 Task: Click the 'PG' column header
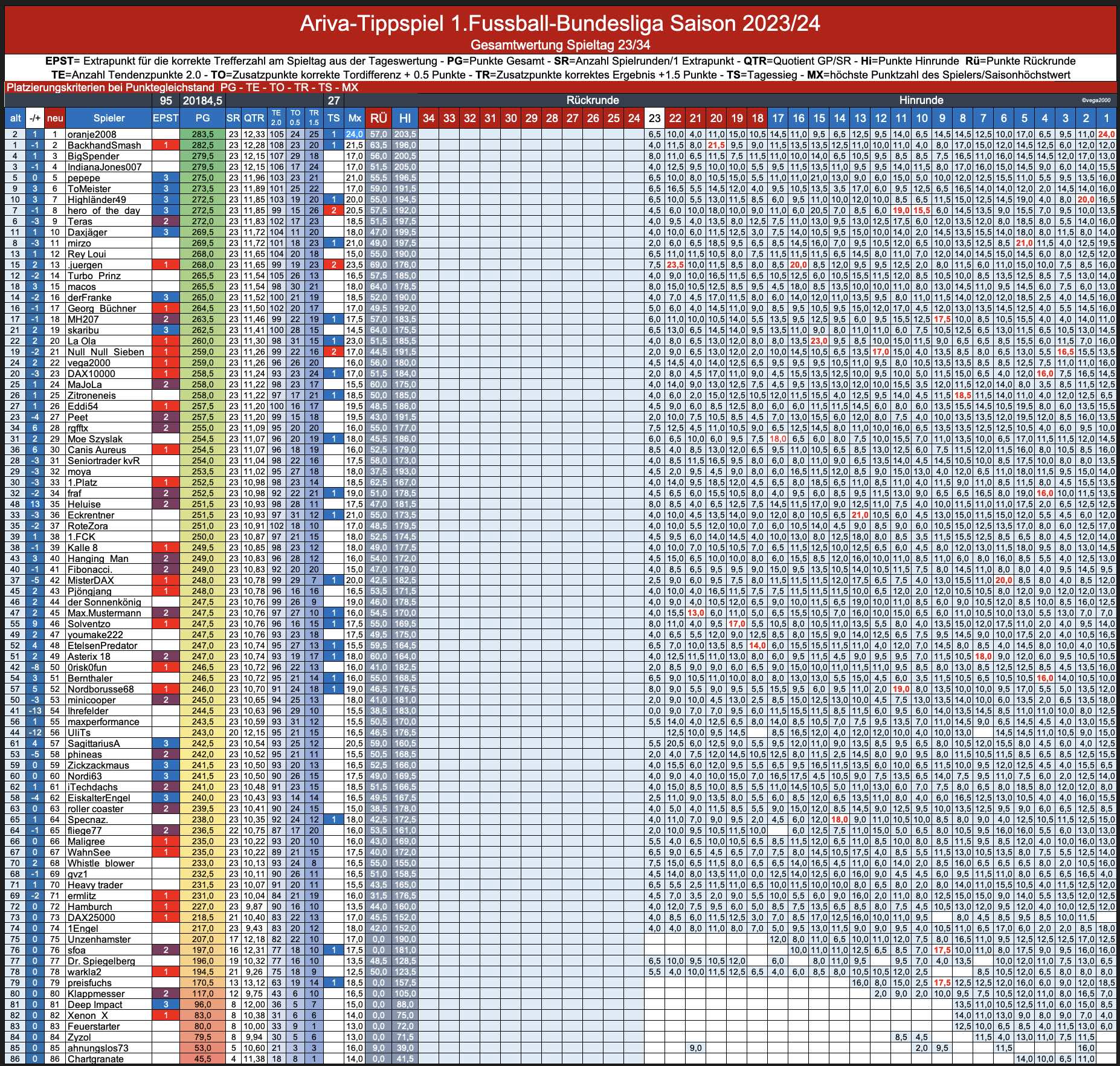pos(203,118)
